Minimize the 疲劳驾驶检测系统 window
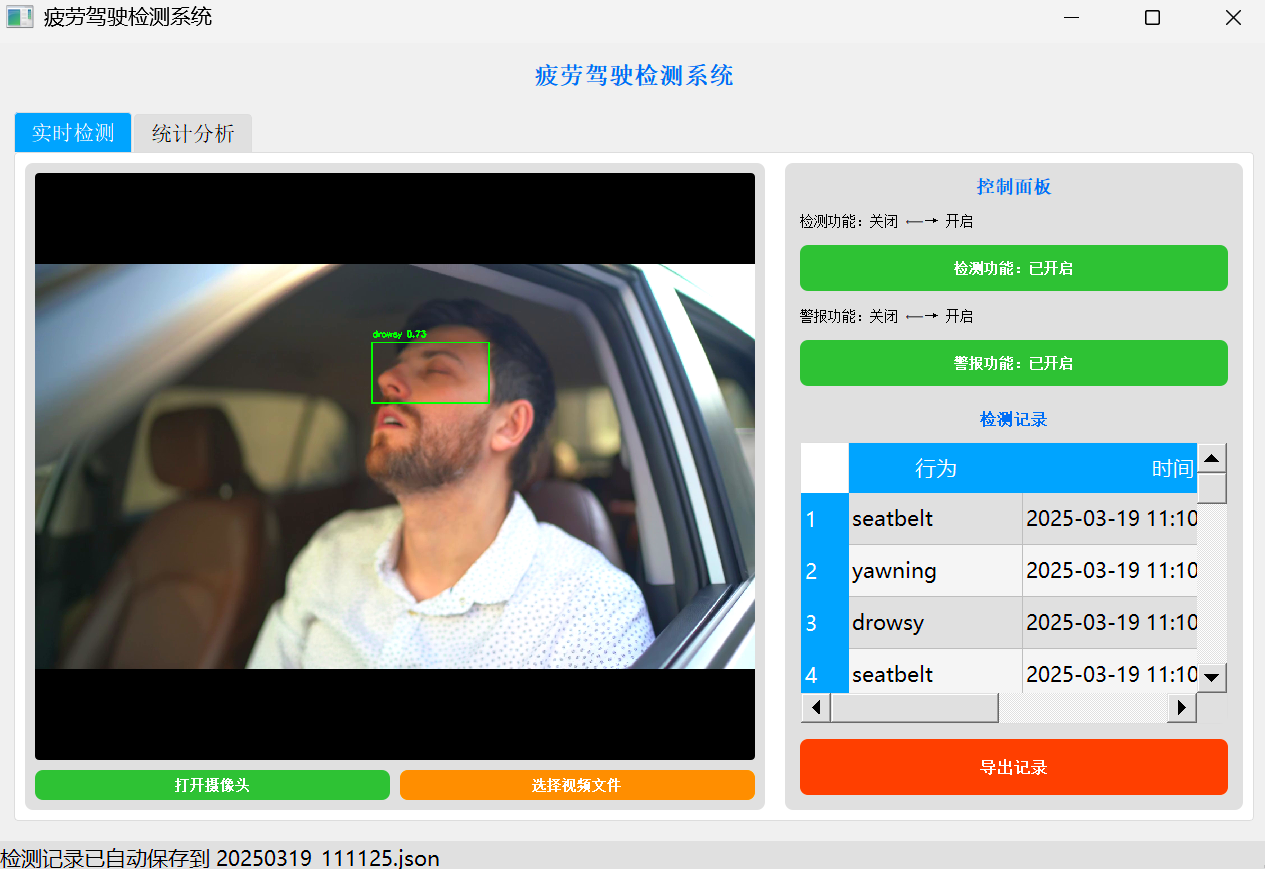 pyautogui.click(x=1072, y=18)
